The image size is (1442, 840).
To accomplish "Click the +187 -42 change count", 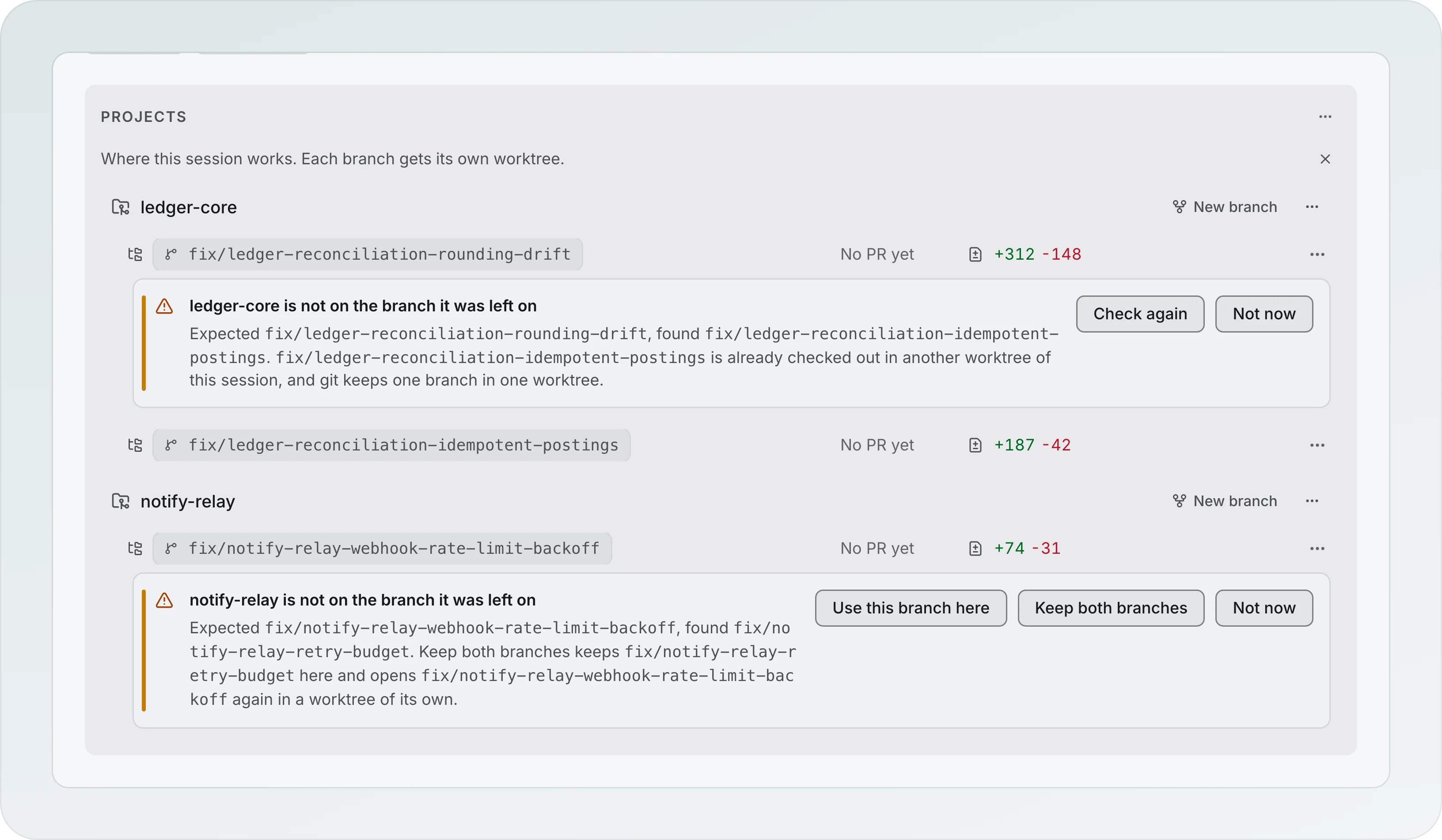I will (x=1032, y=445).
